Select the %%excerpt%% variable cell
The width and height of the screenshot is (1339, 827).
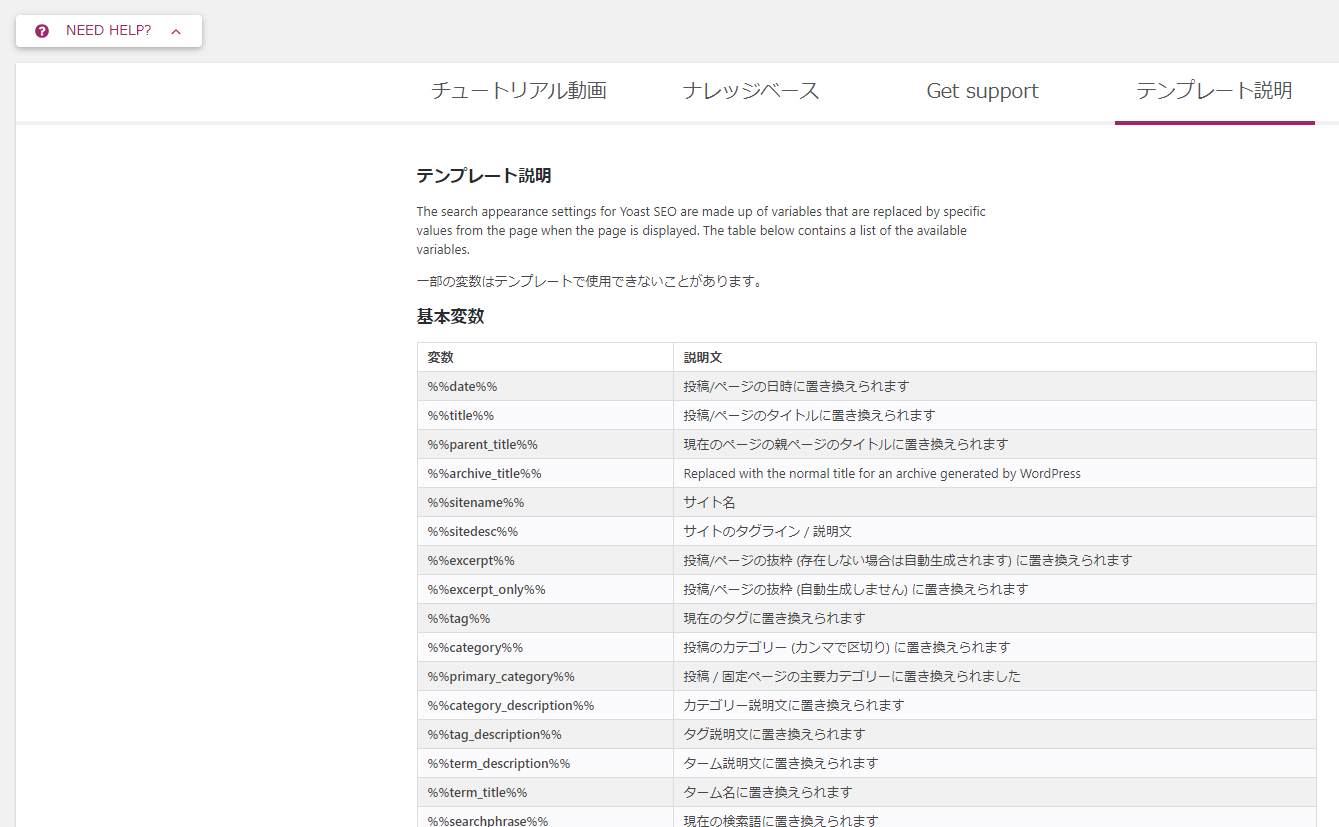pos(545,560)
